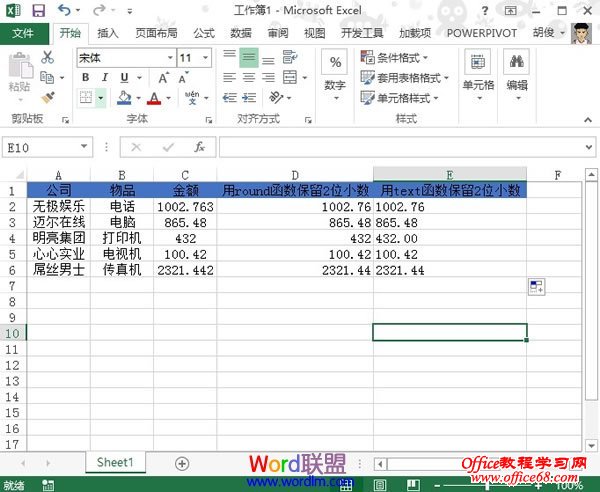Toggle middle align icon
This screenshot has width=600, height=492.
(x=249, y=57)
